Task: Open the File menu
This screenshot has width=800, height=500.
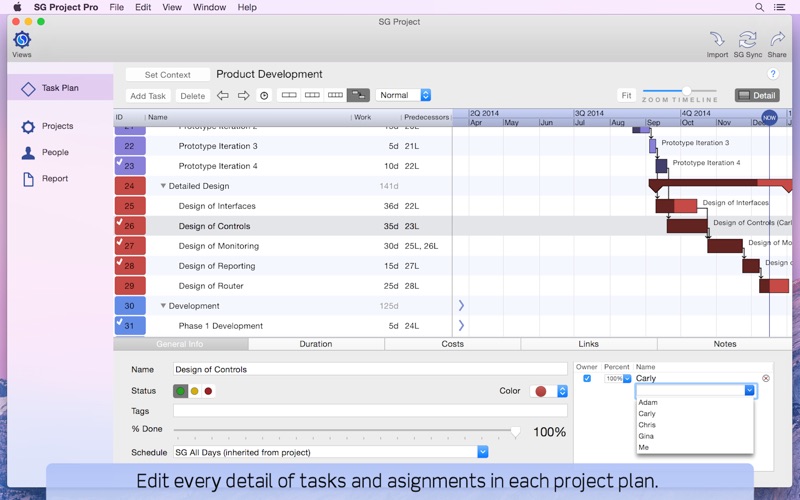Action: pos(116,7)
